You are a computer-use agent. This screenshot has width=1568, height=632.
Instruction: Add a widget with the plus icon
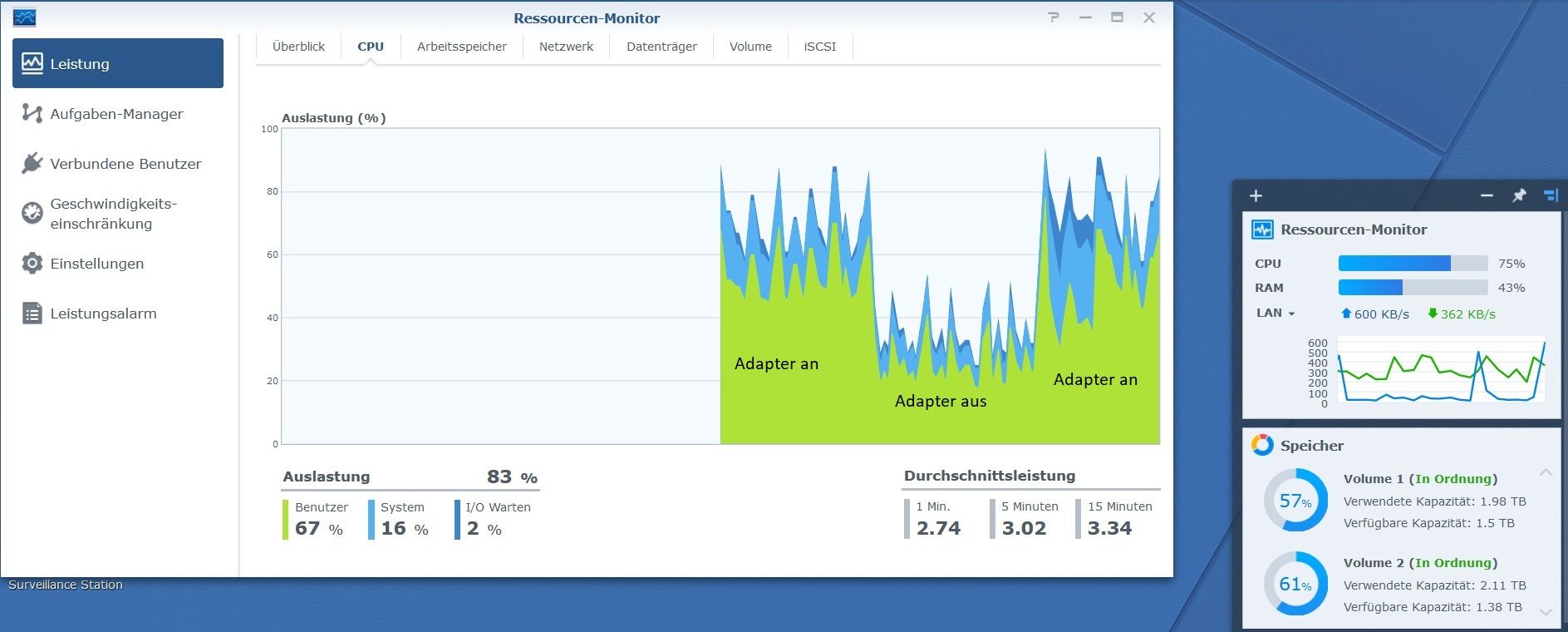click(1256, 195)
